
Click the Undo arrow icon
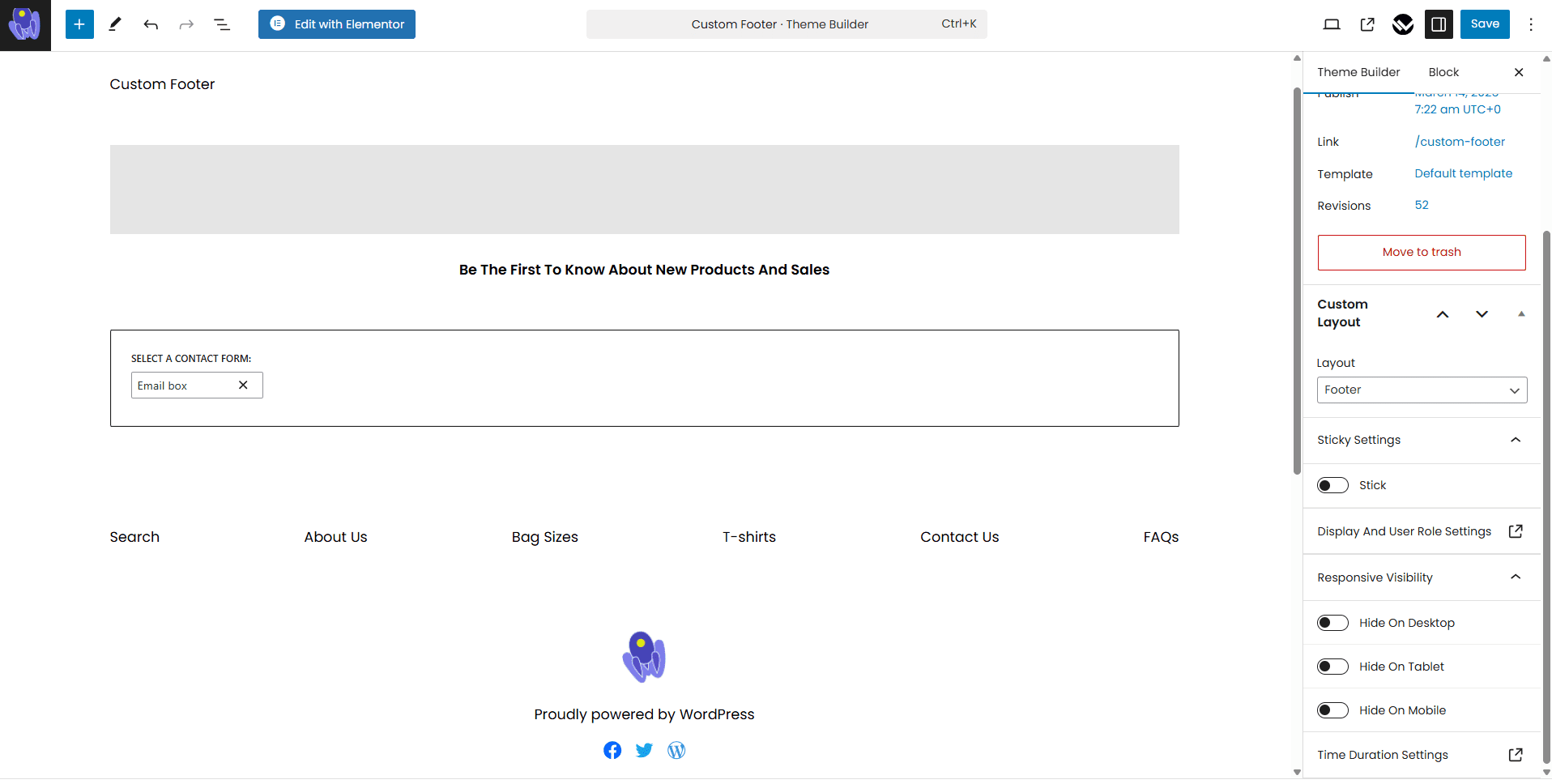pyautogui.click(x=151, y=24)
